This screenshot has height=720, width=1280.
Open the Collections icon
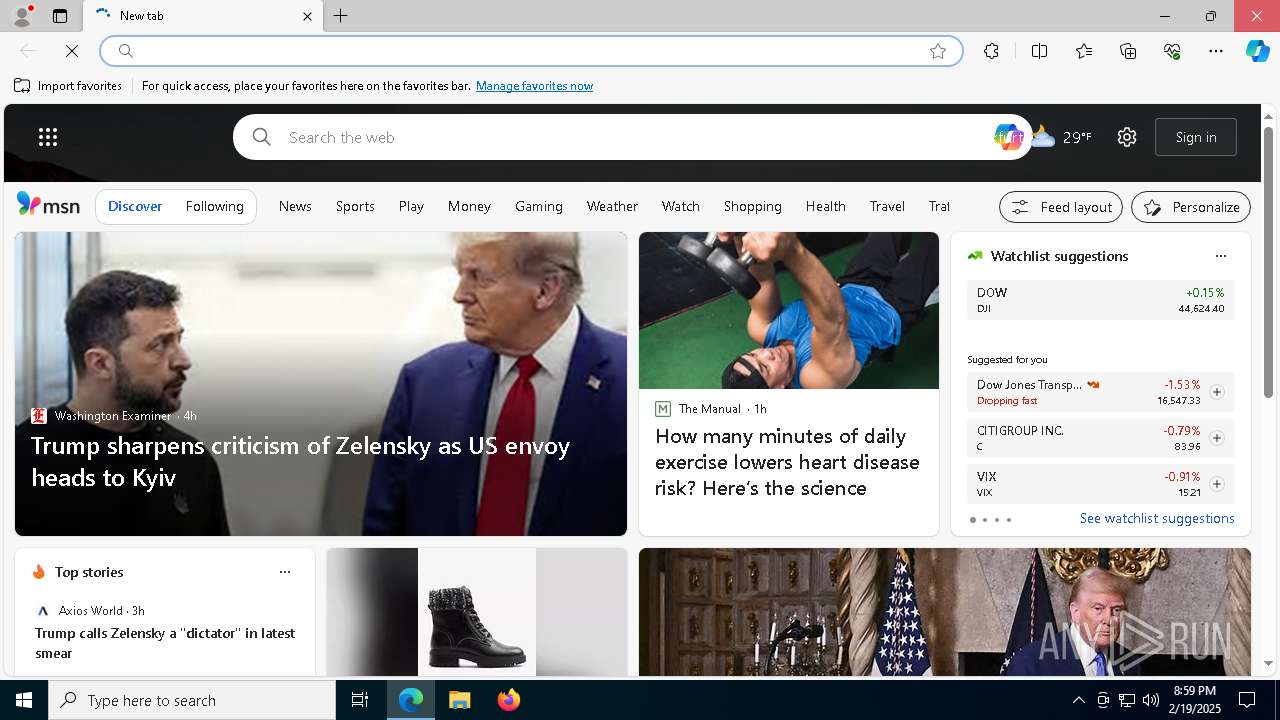[x=1128, y=51]
